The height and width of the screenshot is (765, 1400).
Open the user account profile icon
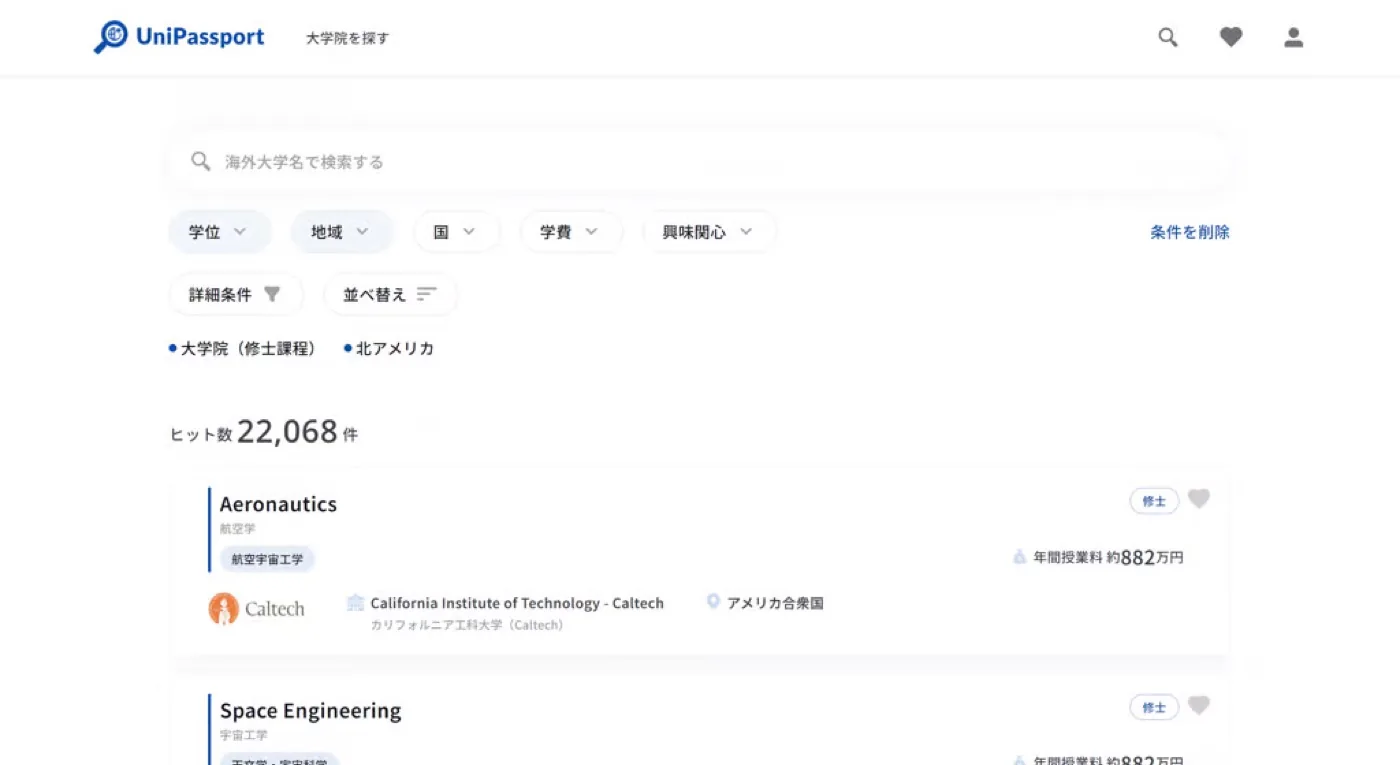[x=1294, y=38]
